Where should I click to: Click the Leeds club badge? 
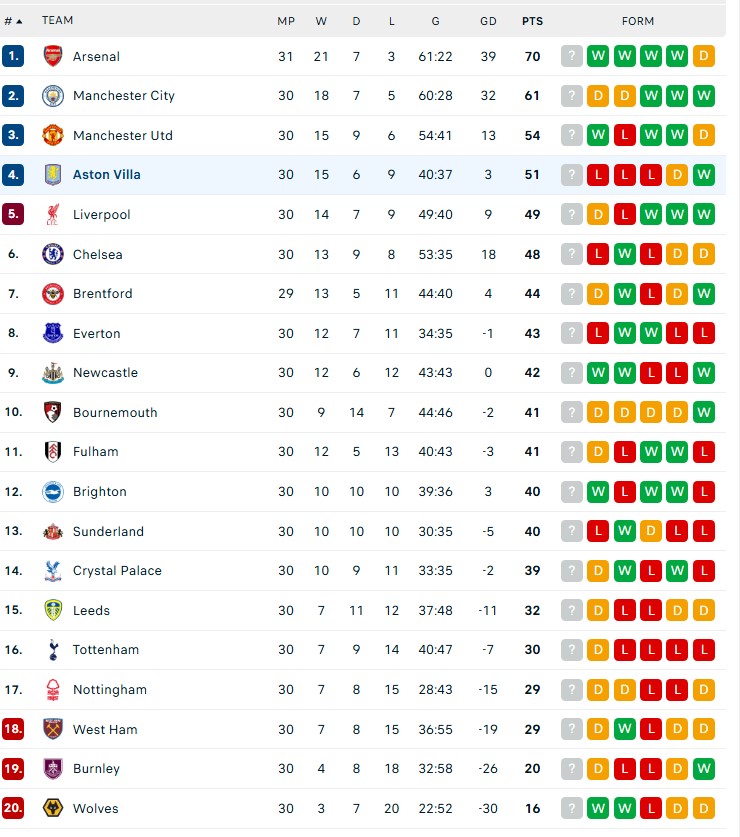52,610
